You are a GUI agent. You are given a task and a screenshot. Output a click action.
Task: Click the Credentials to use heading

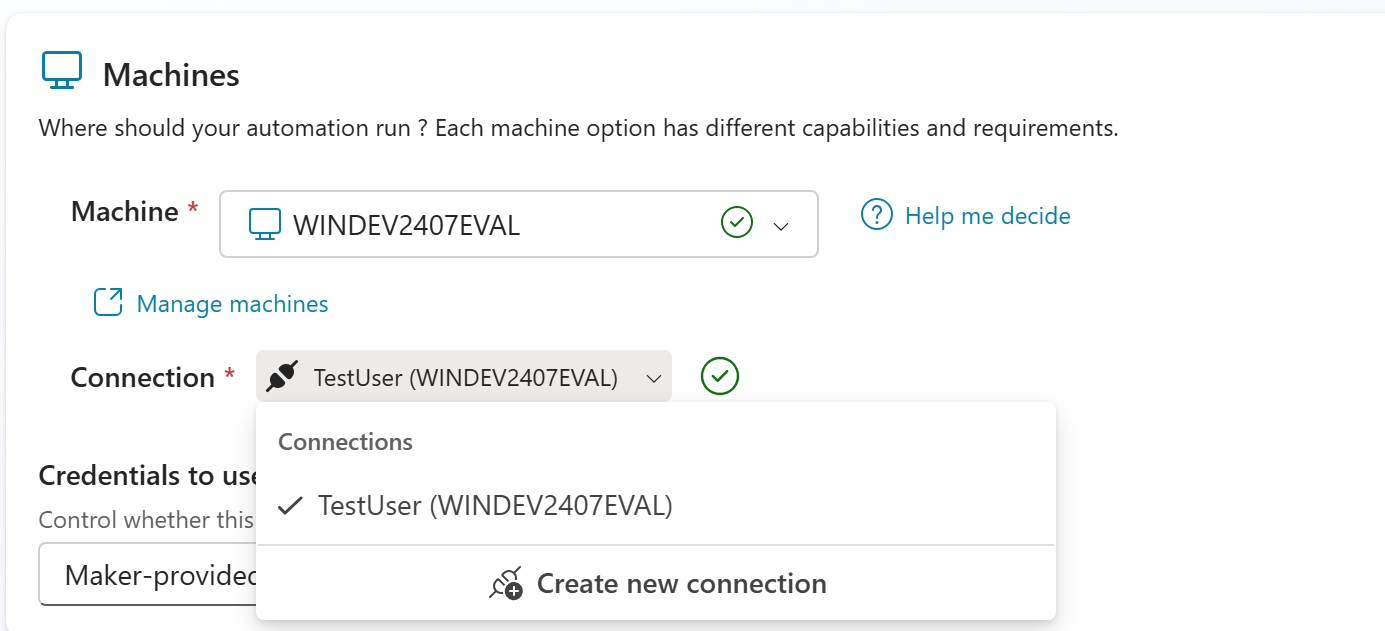coord(147,476)
